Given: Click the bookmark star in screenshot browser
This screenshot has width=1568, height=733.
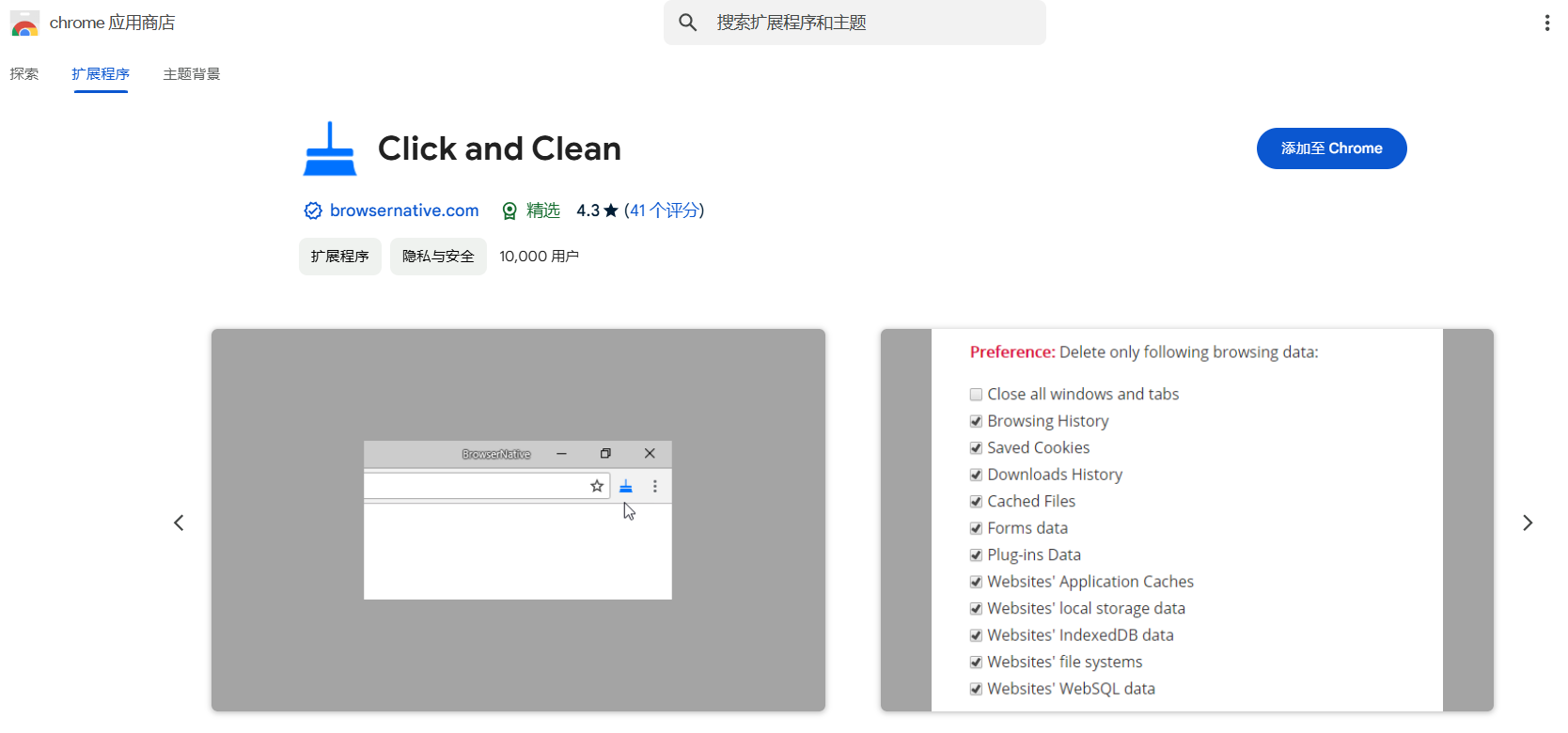Looking at the screenshot, I should tap(597, 486).
